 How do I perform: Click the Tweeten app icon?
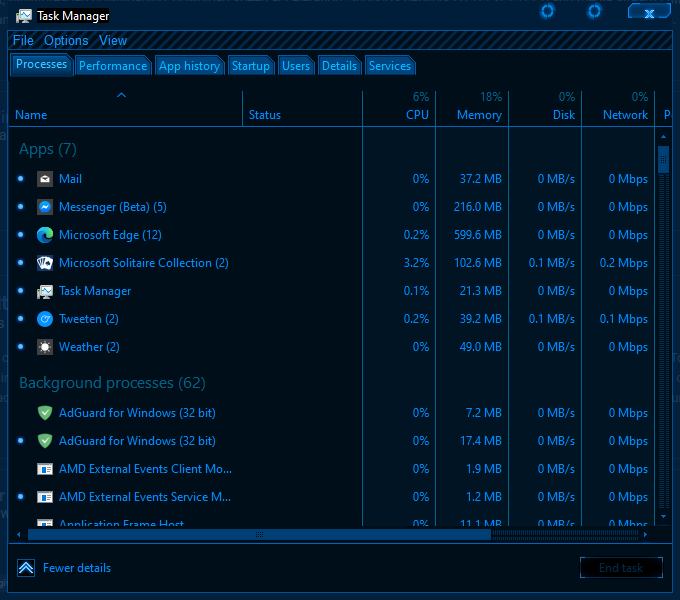[x=45, y=319]
